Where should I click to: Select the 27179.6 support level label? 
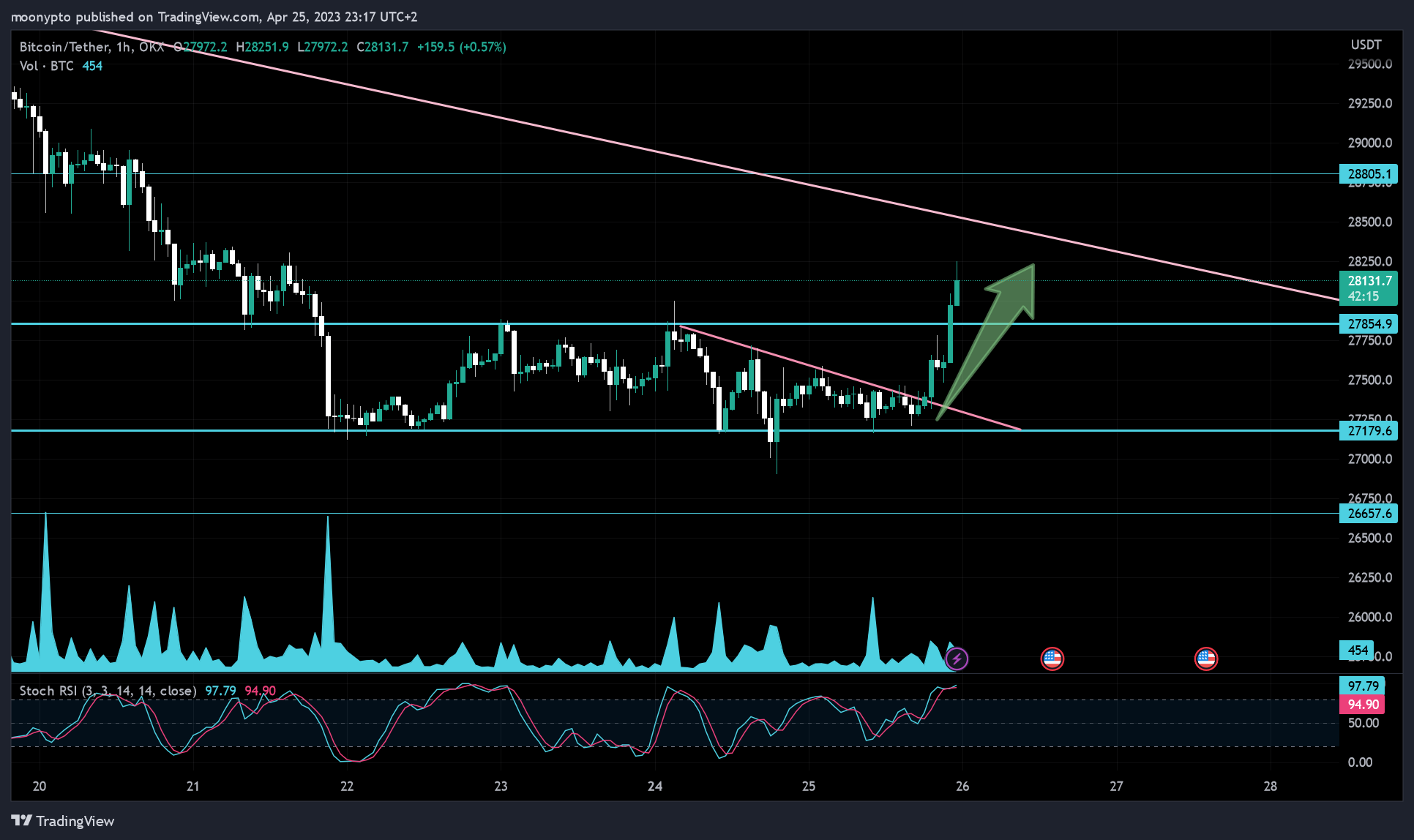click(1369, 430)
